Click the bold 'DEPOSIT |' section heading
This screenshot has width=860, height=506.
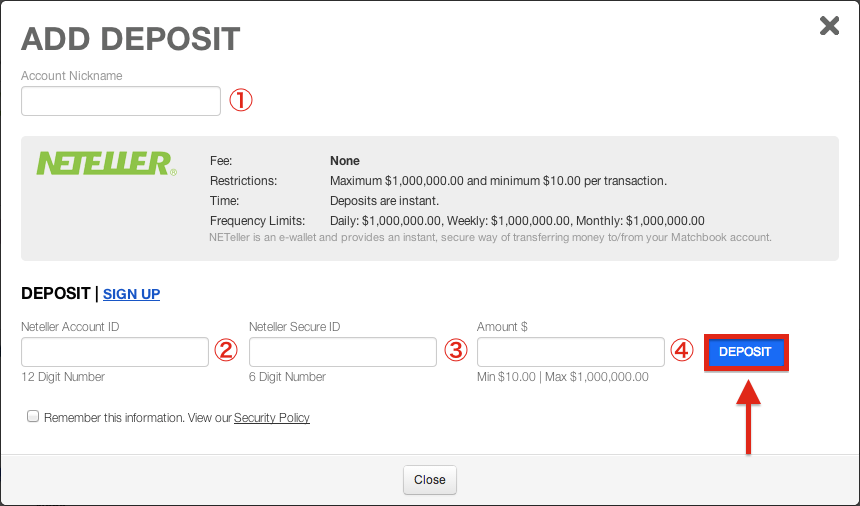click(60, 293)
